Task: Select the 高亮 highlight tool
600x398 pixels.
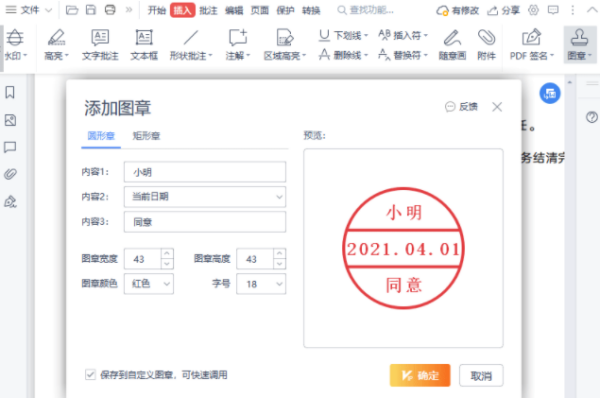Action: coord(56,45)
